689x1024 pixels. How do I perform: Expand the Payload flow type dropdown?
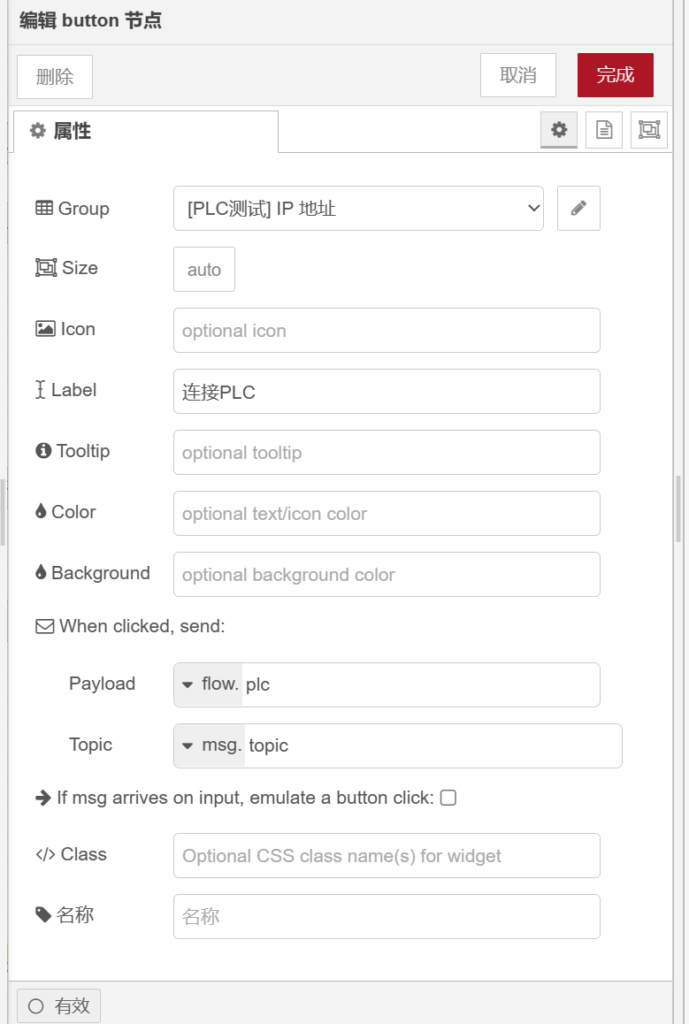coord(208,685)
